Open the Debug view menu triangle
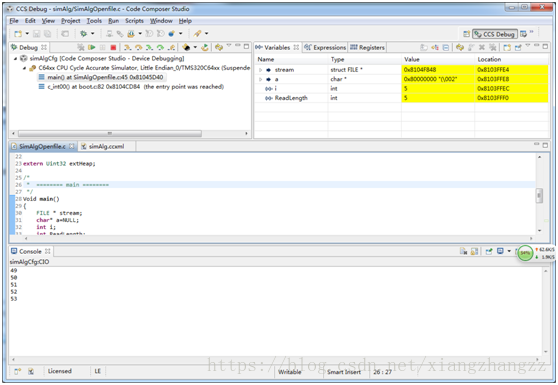Viewport: 558px width, 385px height. tap(229, 46)
